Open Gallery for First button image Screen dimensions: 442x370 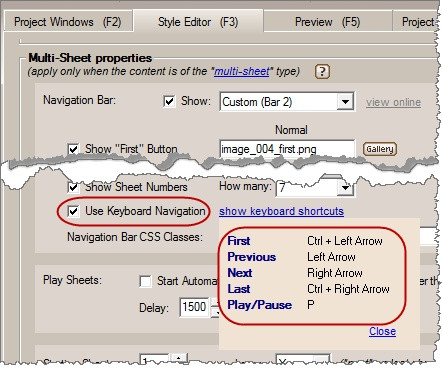pos(380,149)
